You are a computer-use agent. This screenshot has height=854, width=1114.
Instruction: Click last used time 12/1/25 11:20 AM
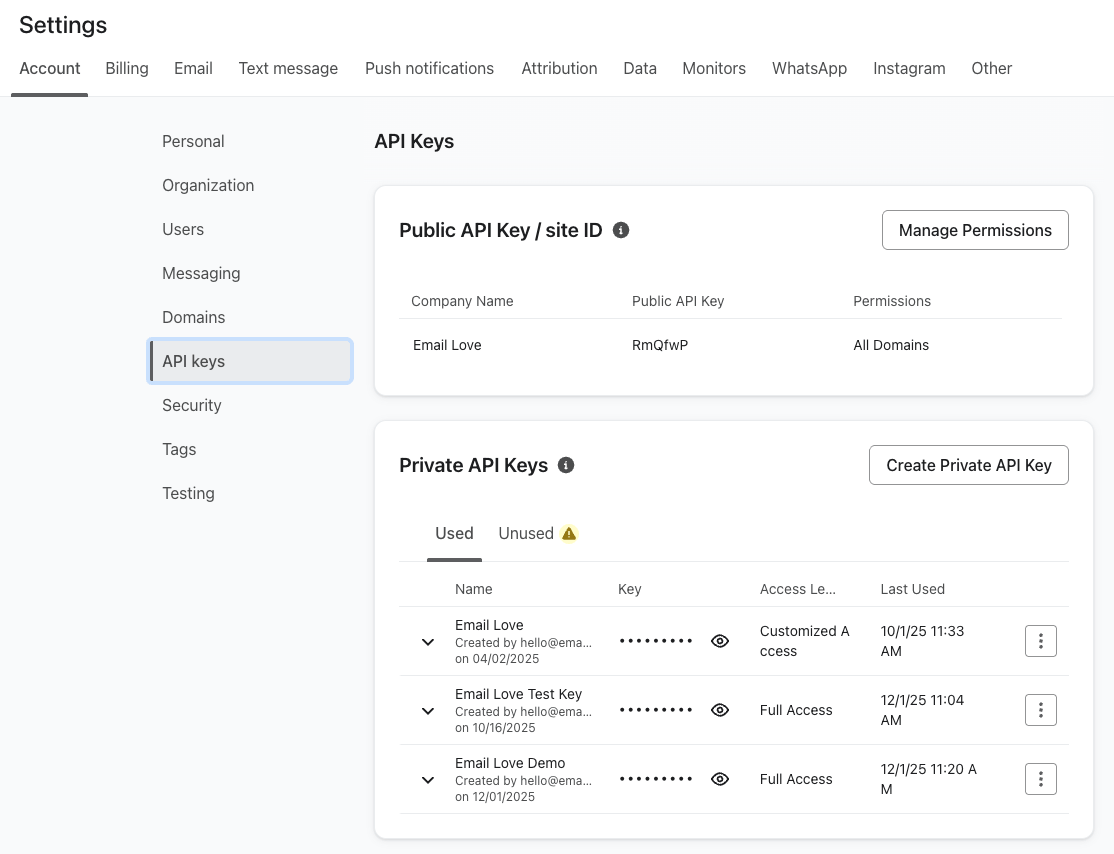point(929,779)
